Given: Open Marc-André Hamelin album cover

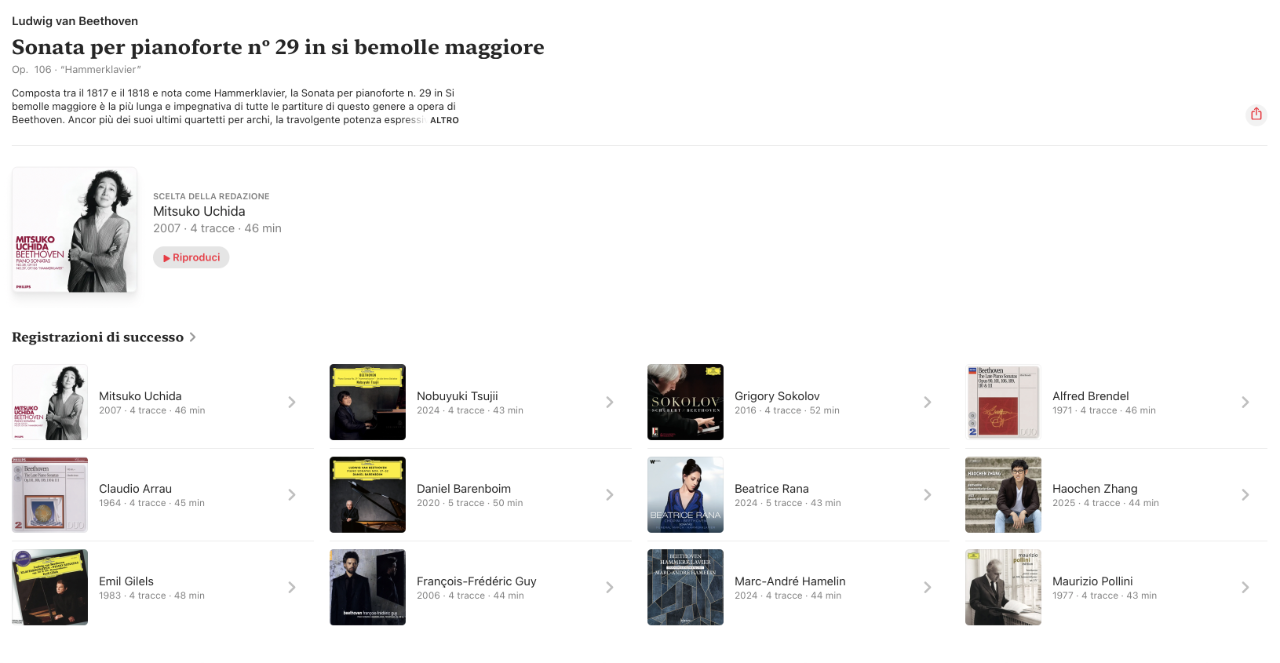Looking at the screenshot, I should (685, 587).
